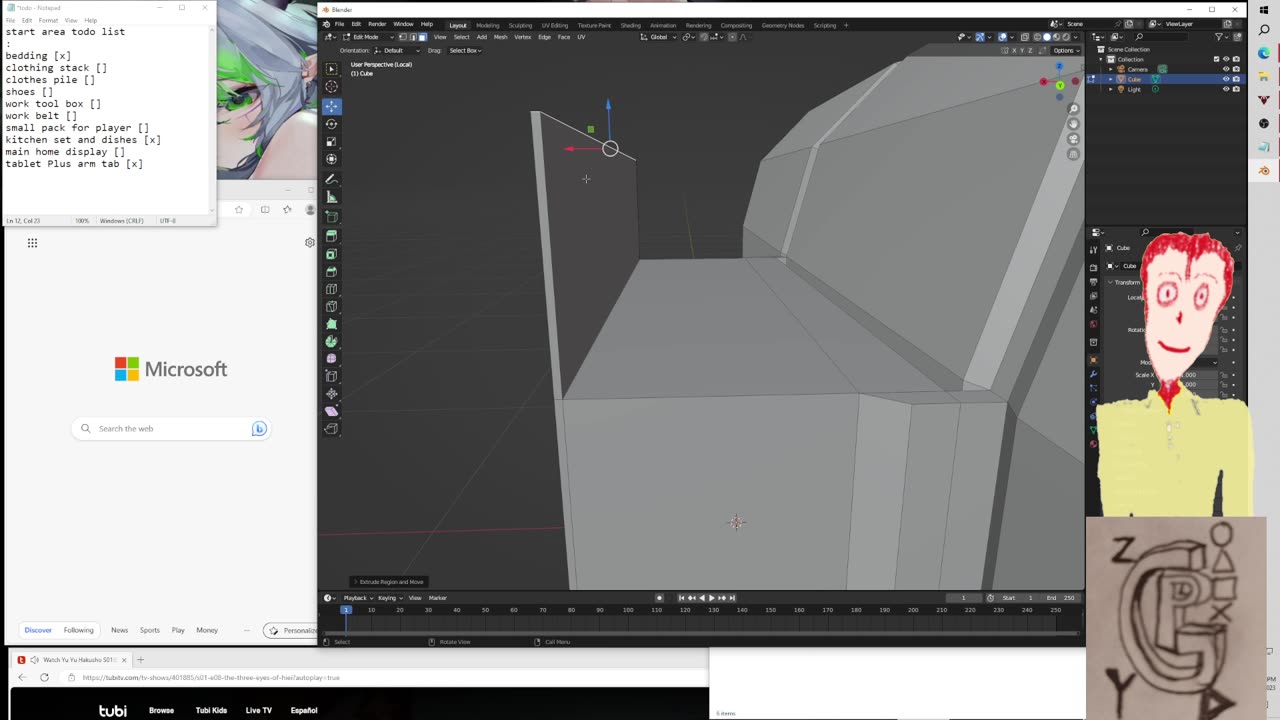Select the Transform tool in Blender toolbar
This screenshot has width=1280, height=720.
coord(331,159)
